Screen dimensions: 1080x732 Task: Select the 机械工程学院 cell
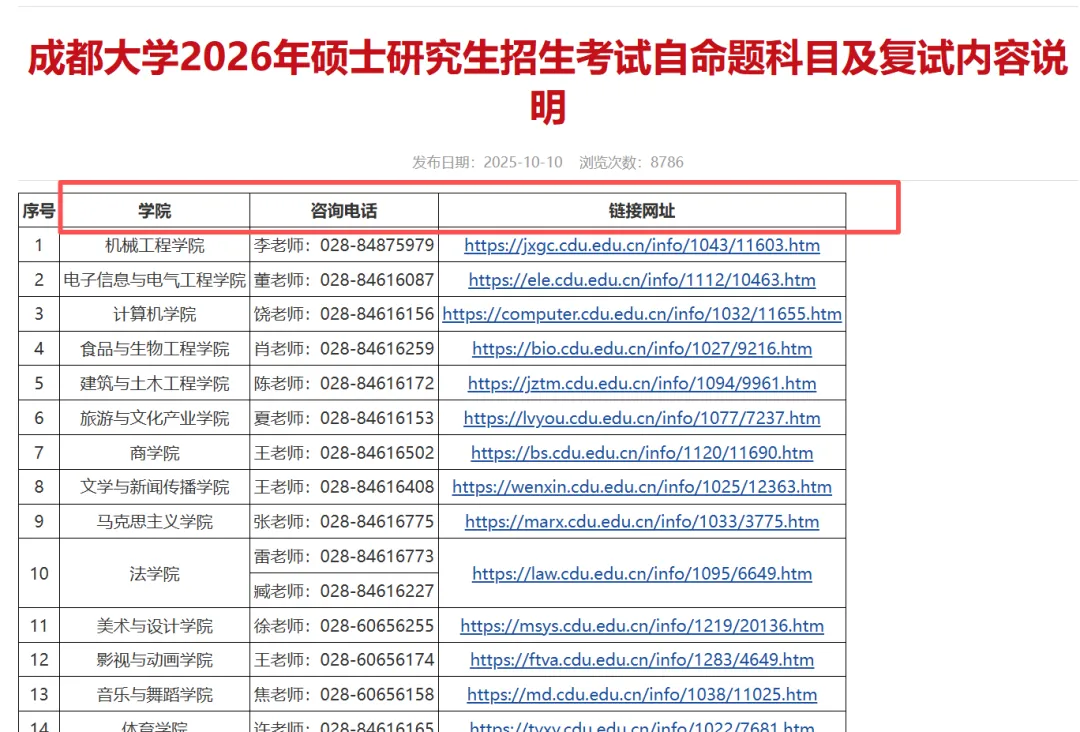click(x=154, y=245)
